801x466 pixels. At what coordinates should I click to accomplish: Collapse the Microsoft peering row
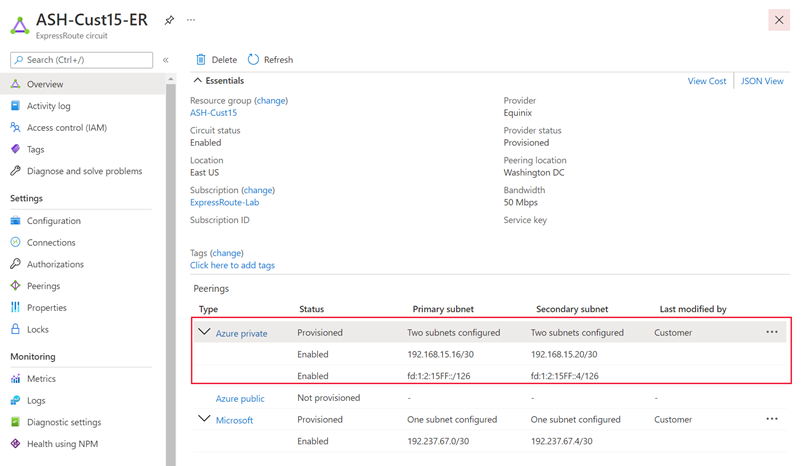[205, 420]
